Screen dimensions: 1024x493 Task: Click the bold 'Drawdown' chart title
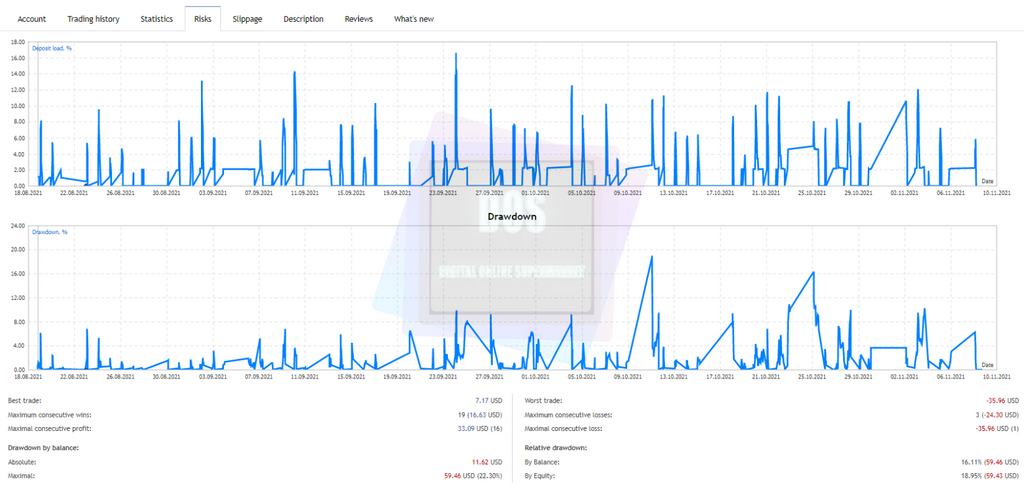click(512, 215)
